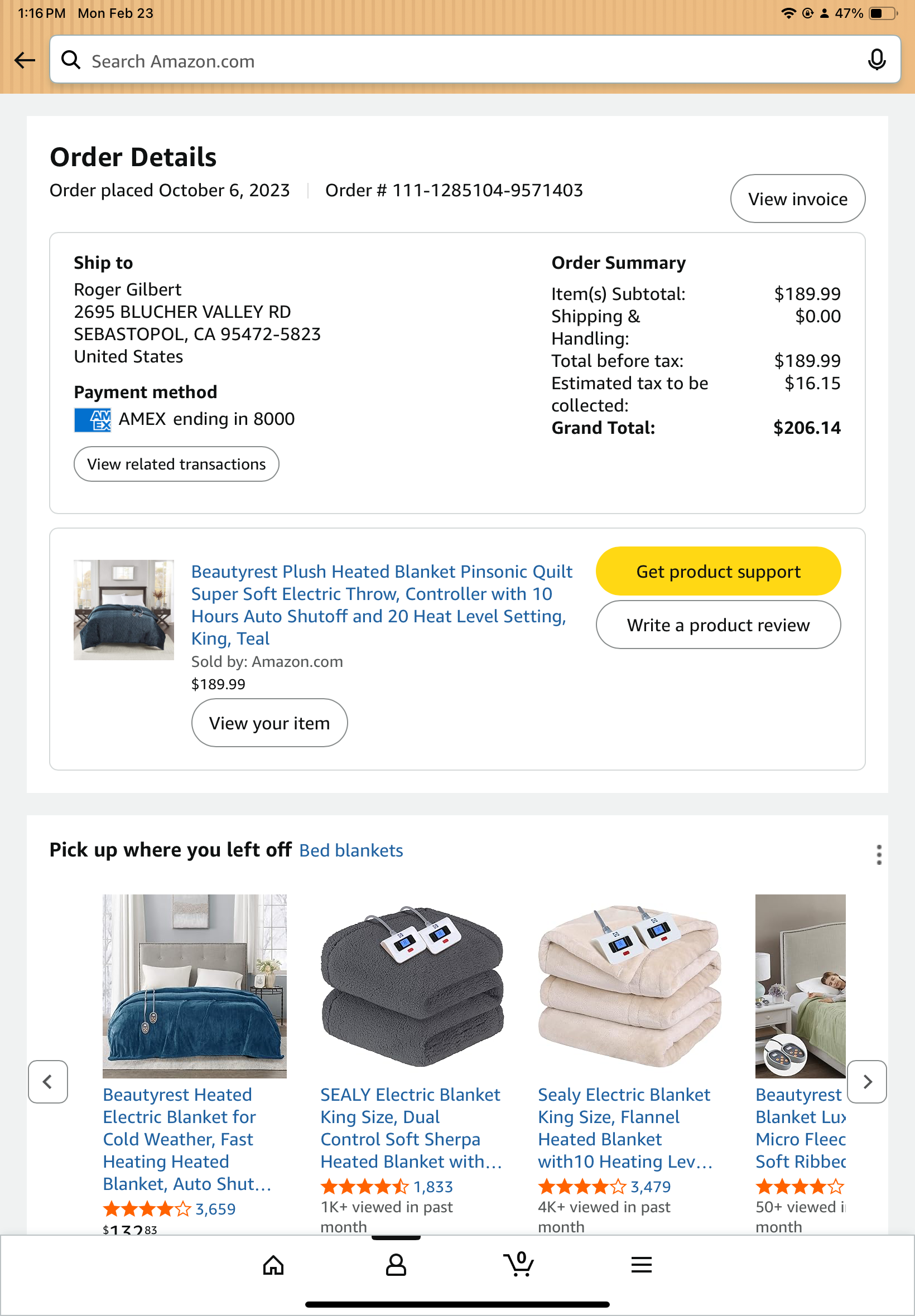Click the View your item button
This screenshot has width=915, height=1316.
(x=269, y=723)
